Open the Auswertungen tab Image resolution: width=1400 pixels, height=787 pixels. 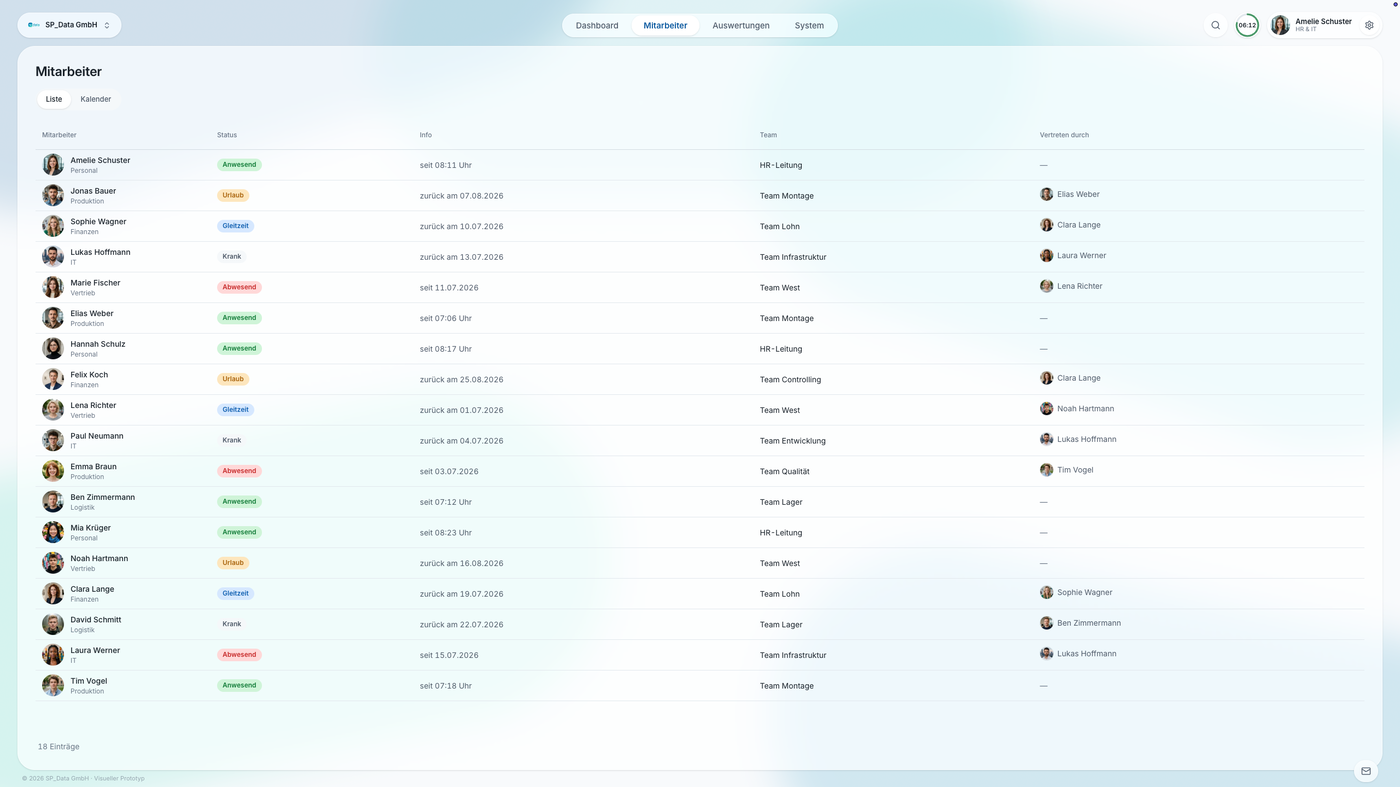click(x=741, y=25)
